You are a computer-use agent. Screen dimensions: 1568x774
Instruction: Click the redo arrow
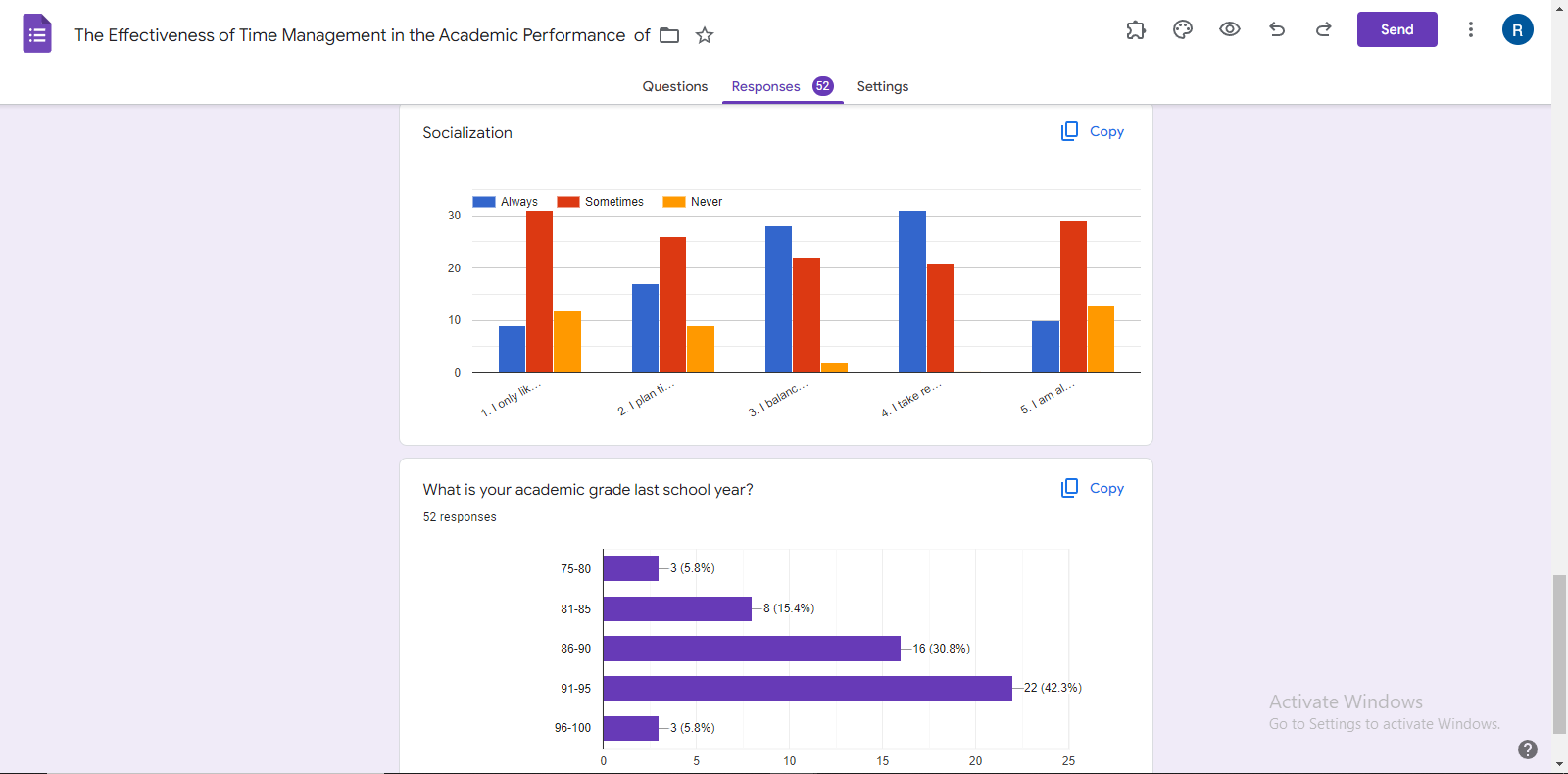click(x=1324, y=30)
